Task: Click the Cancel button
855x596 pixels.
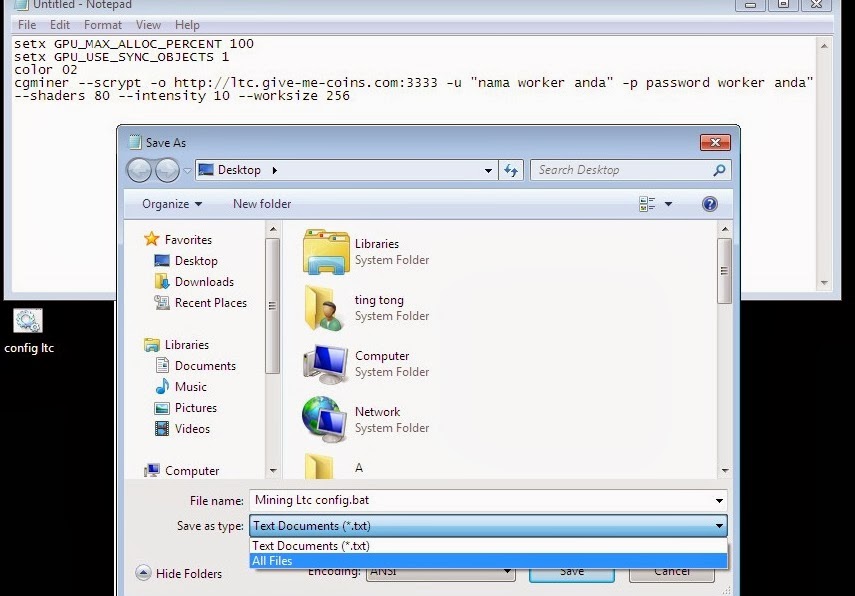Action: click(x=671, y=574)
